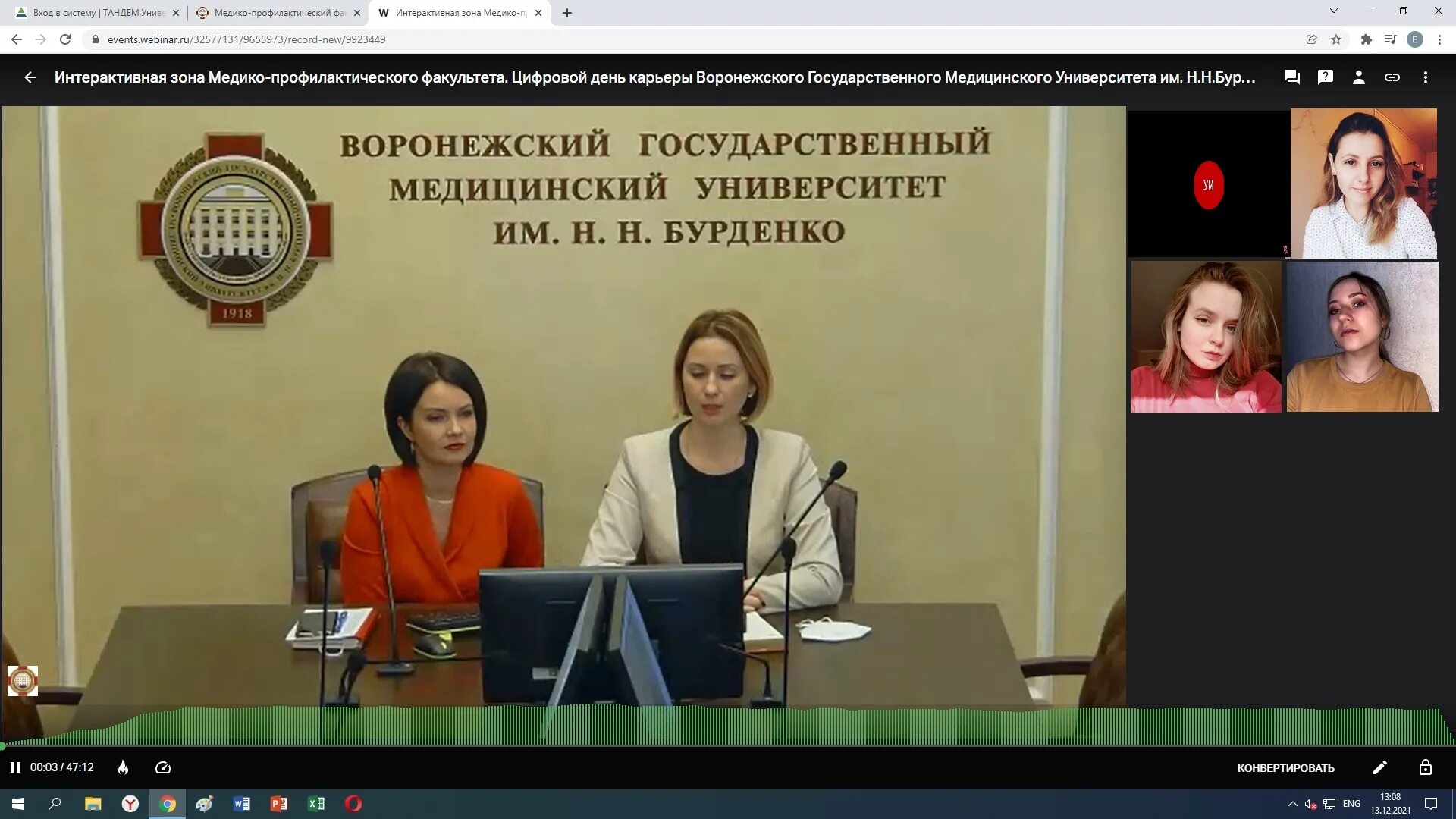
Task: Show the participants list icon
Action: click(x=1358, y=77)
